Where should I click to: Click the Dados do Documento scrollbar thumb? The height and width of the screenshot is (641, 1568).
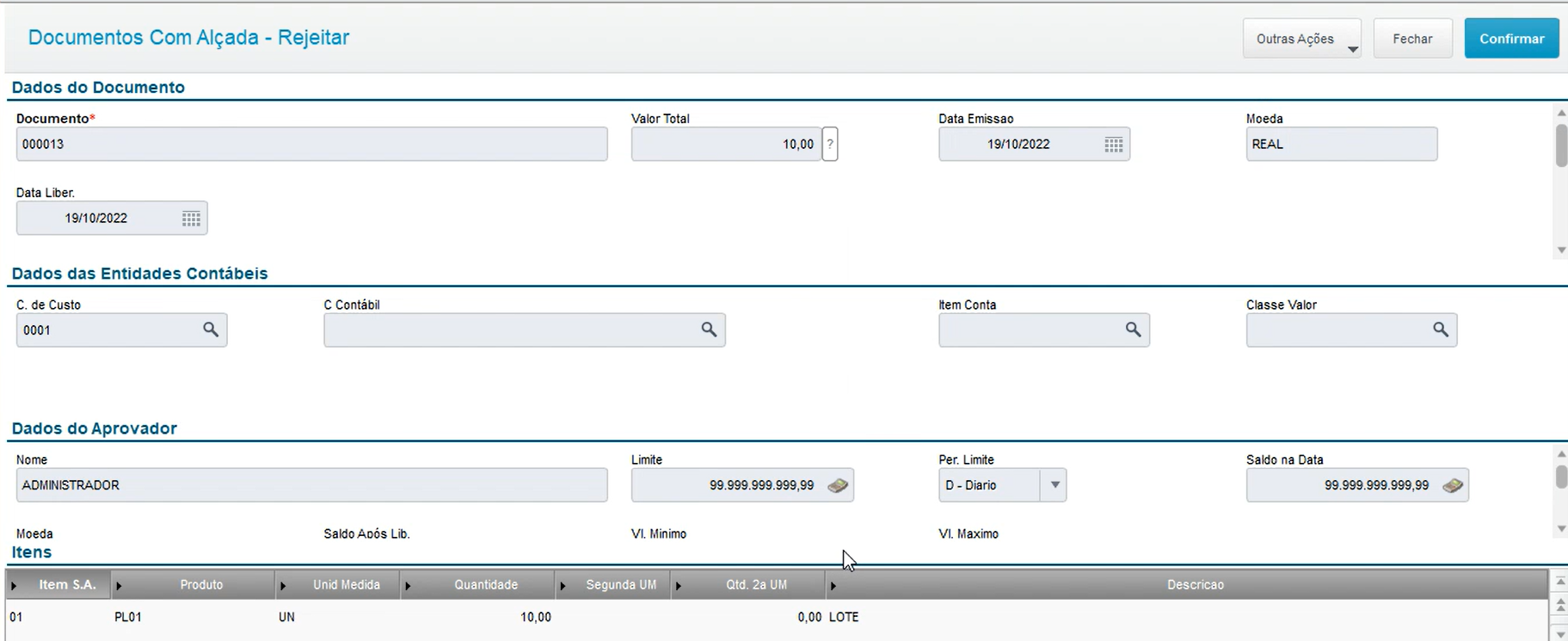[x=1562, y=145]
